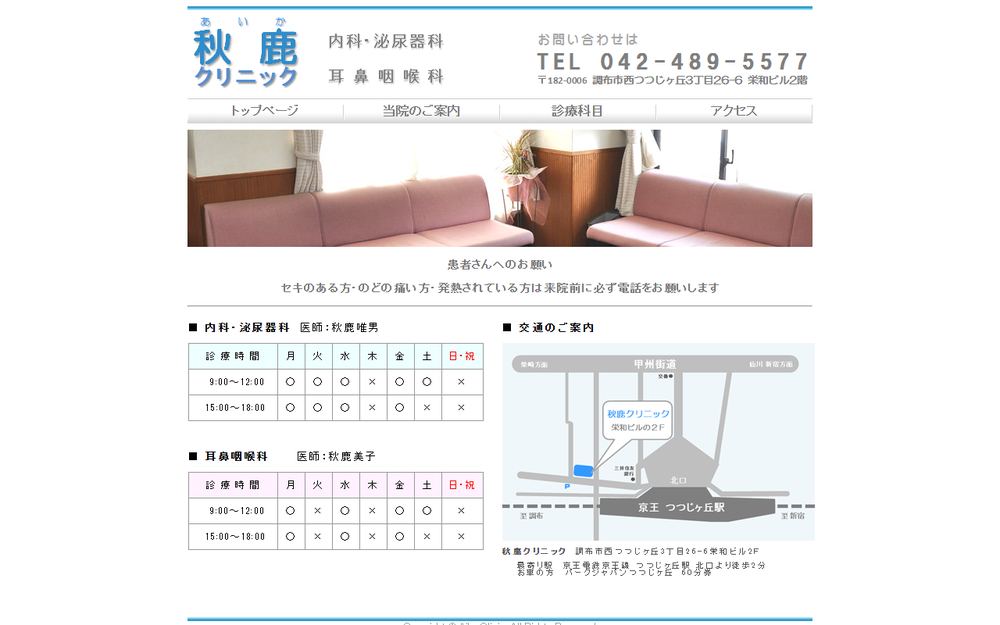The image size is (1000, 625).
Task: Click the 診療時間 header in the 耳鼻咽喉科 table
Action: (x=233, y=485)
